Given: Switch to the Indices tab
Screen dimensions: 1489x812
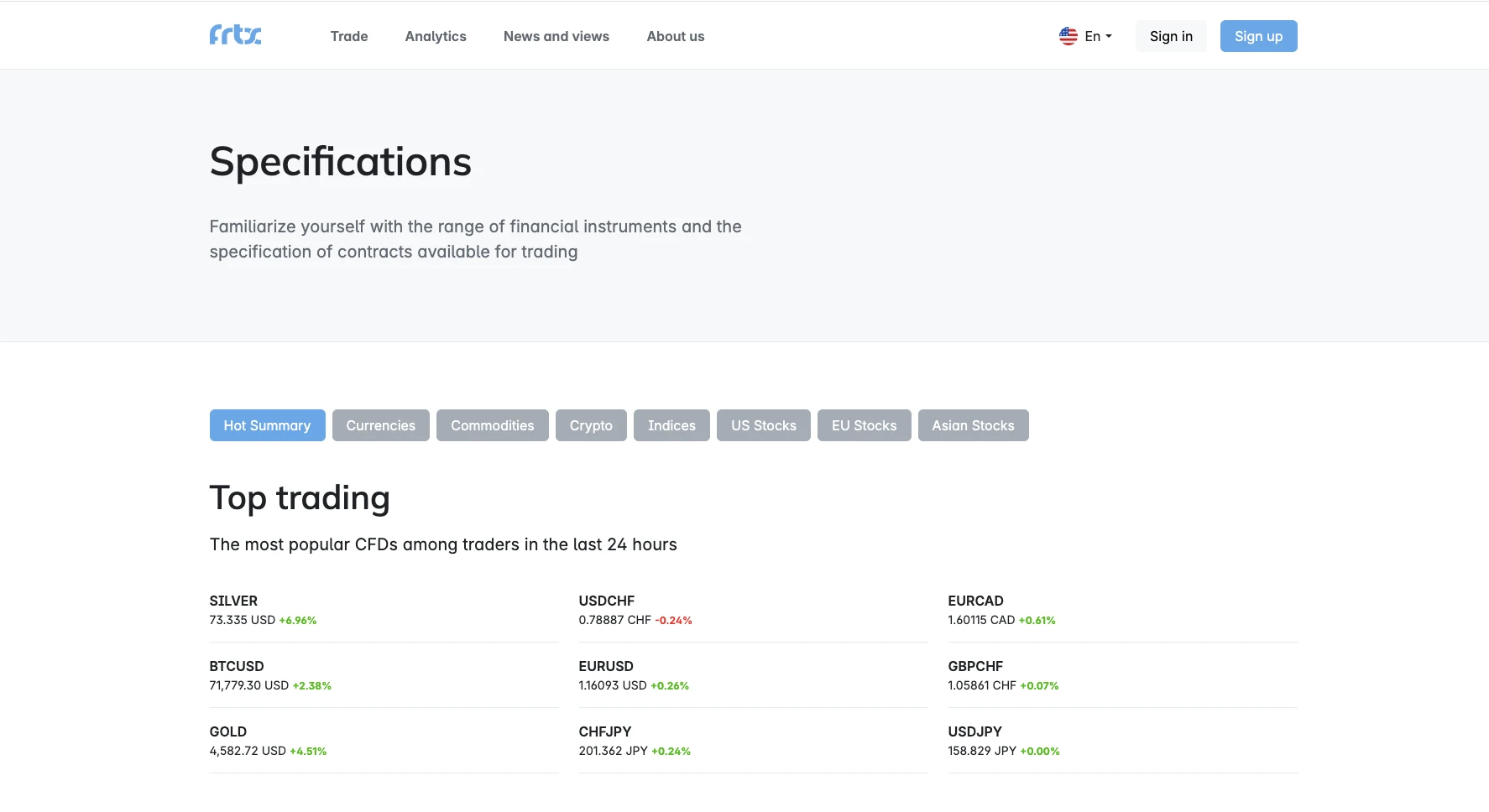Looking at the screenshot, I should tap(671, 425).
